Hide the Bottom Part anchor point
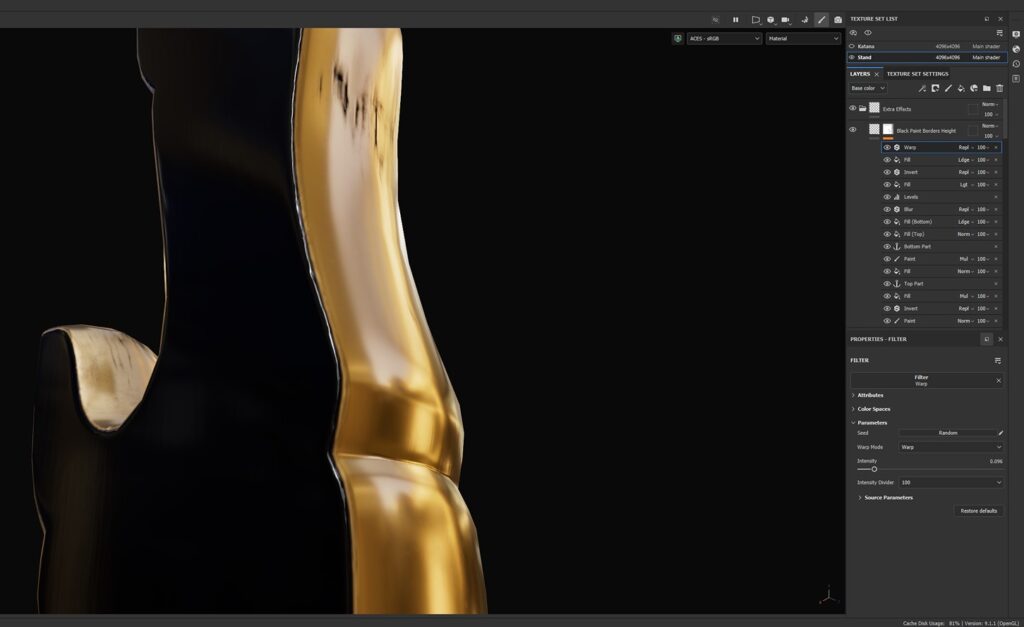Image resolution: width=1024 pixels, height=627 pixels. point(887,247)
